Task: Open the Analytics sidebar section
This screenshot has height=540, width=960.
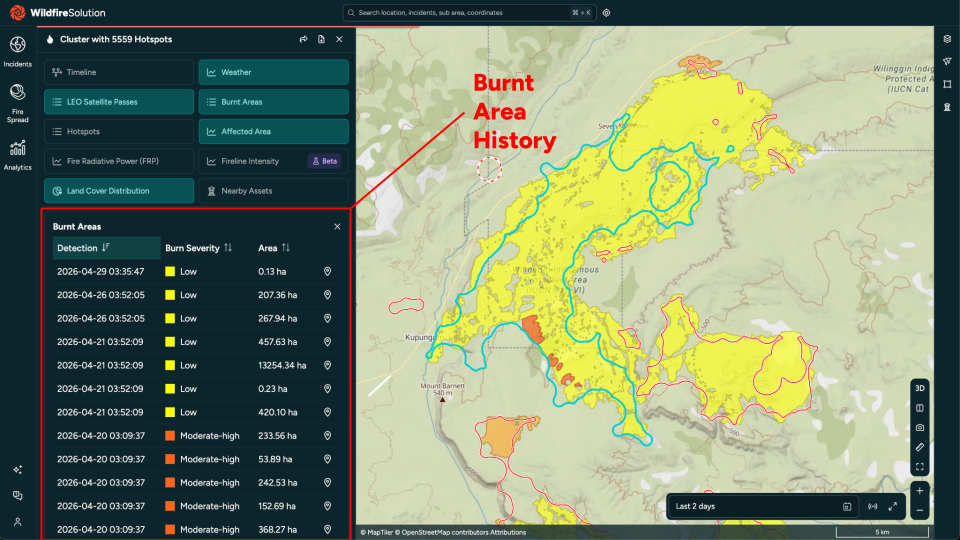Action: tap(17, 155)
